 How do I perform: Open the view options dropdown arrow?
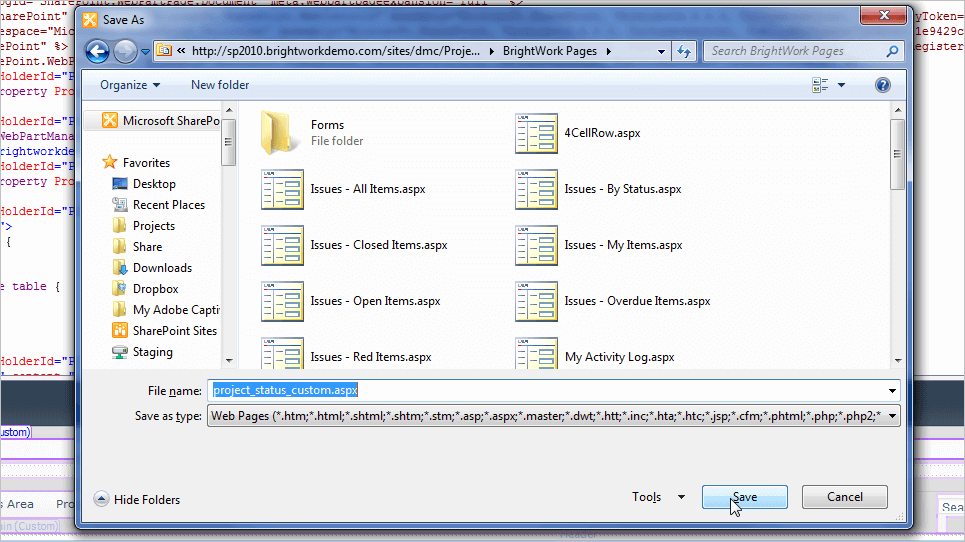841,85
